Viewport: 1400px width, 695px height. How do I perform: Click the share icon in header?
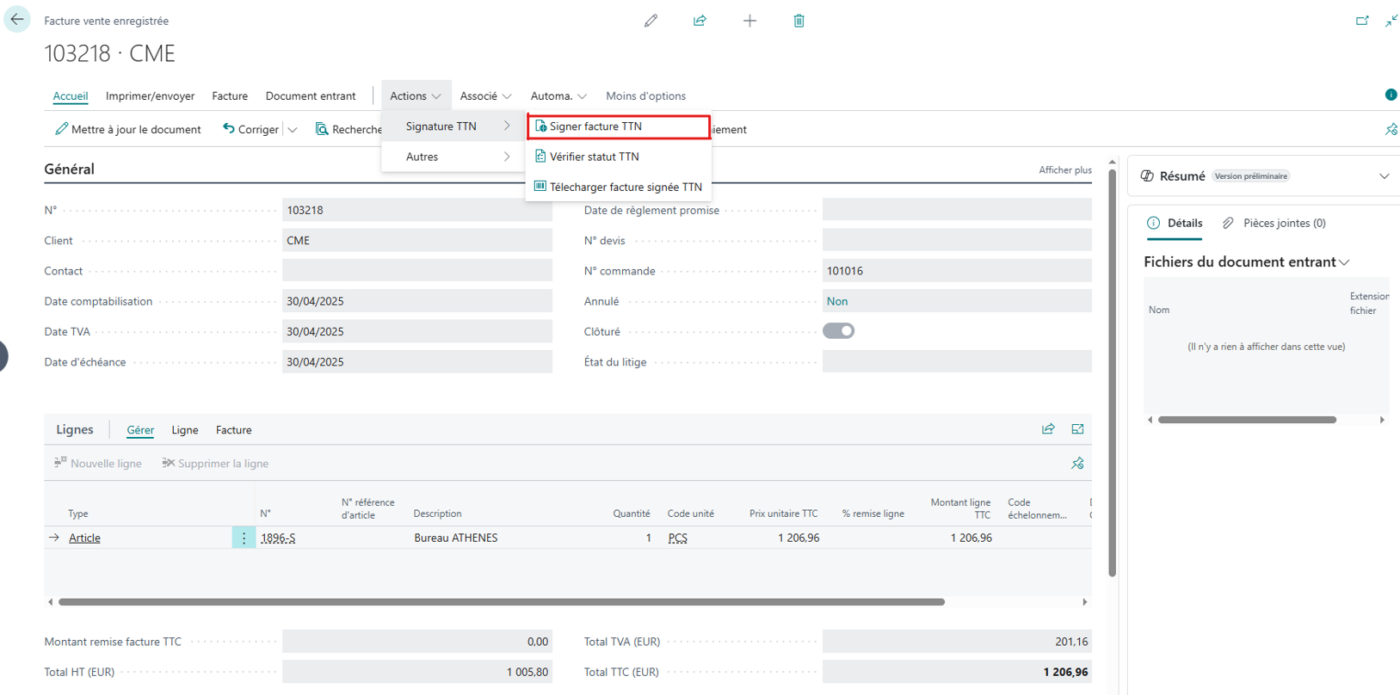coord(700,20)
